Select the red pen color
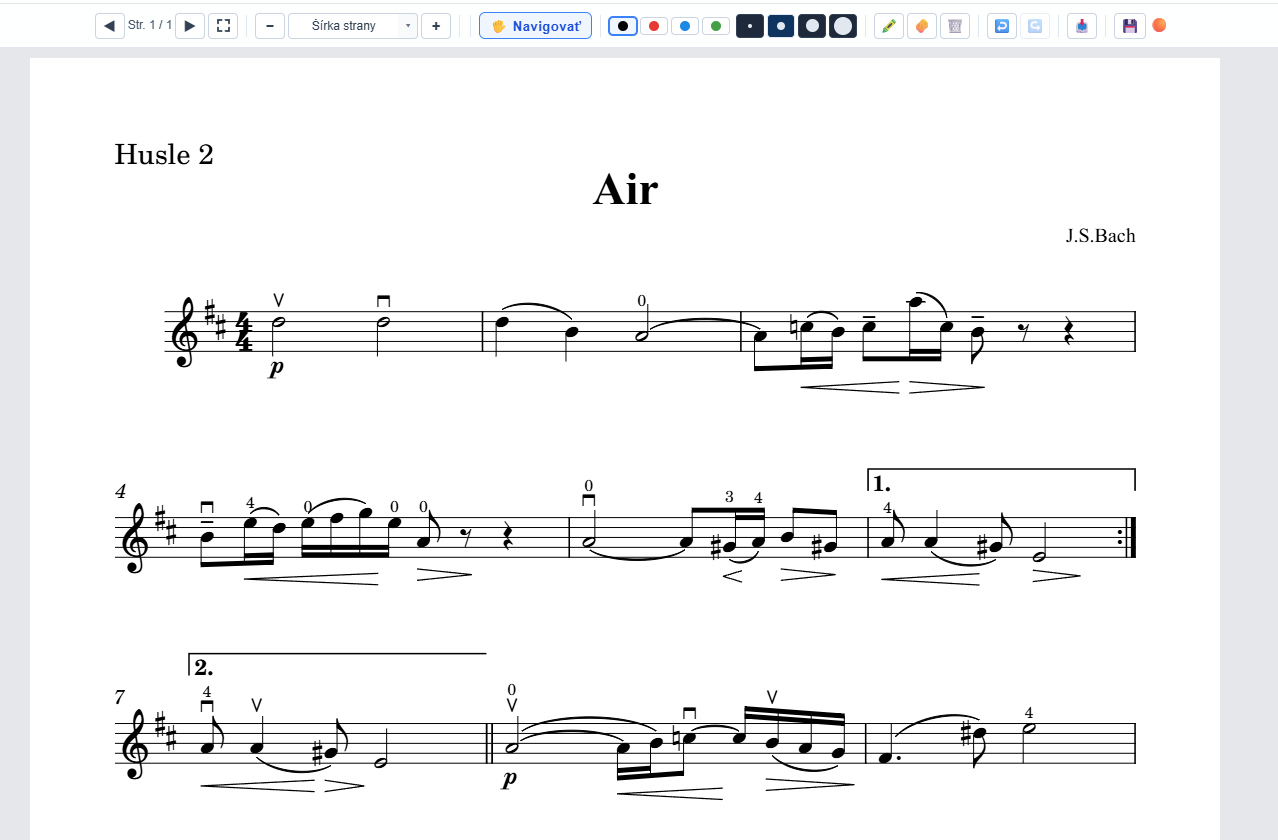 654,26
